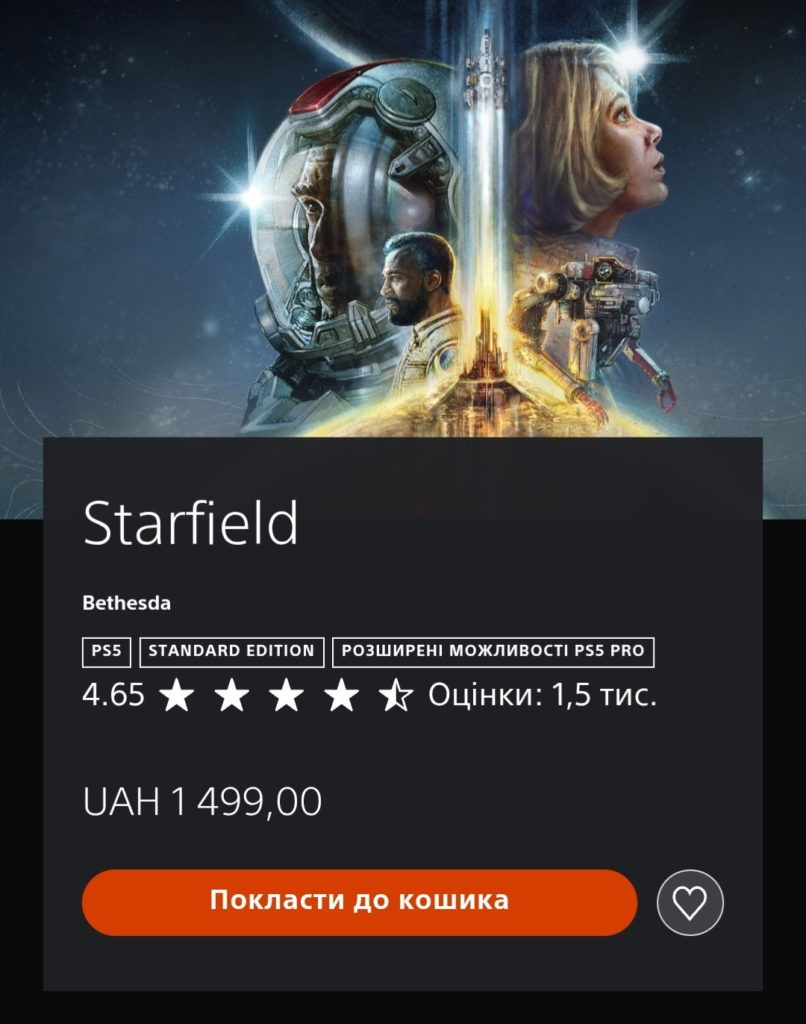Select the half-filled fifth rating star

[396, 694]
